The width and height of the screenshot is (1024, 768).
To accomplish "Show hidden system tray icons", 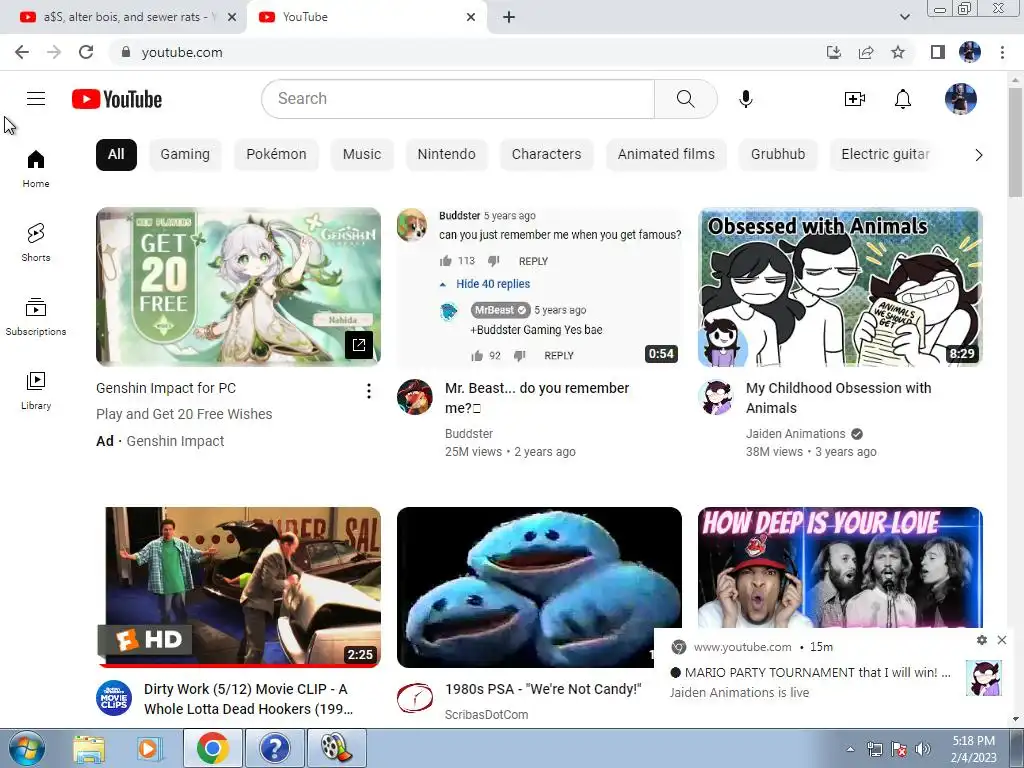I will 850,749.
